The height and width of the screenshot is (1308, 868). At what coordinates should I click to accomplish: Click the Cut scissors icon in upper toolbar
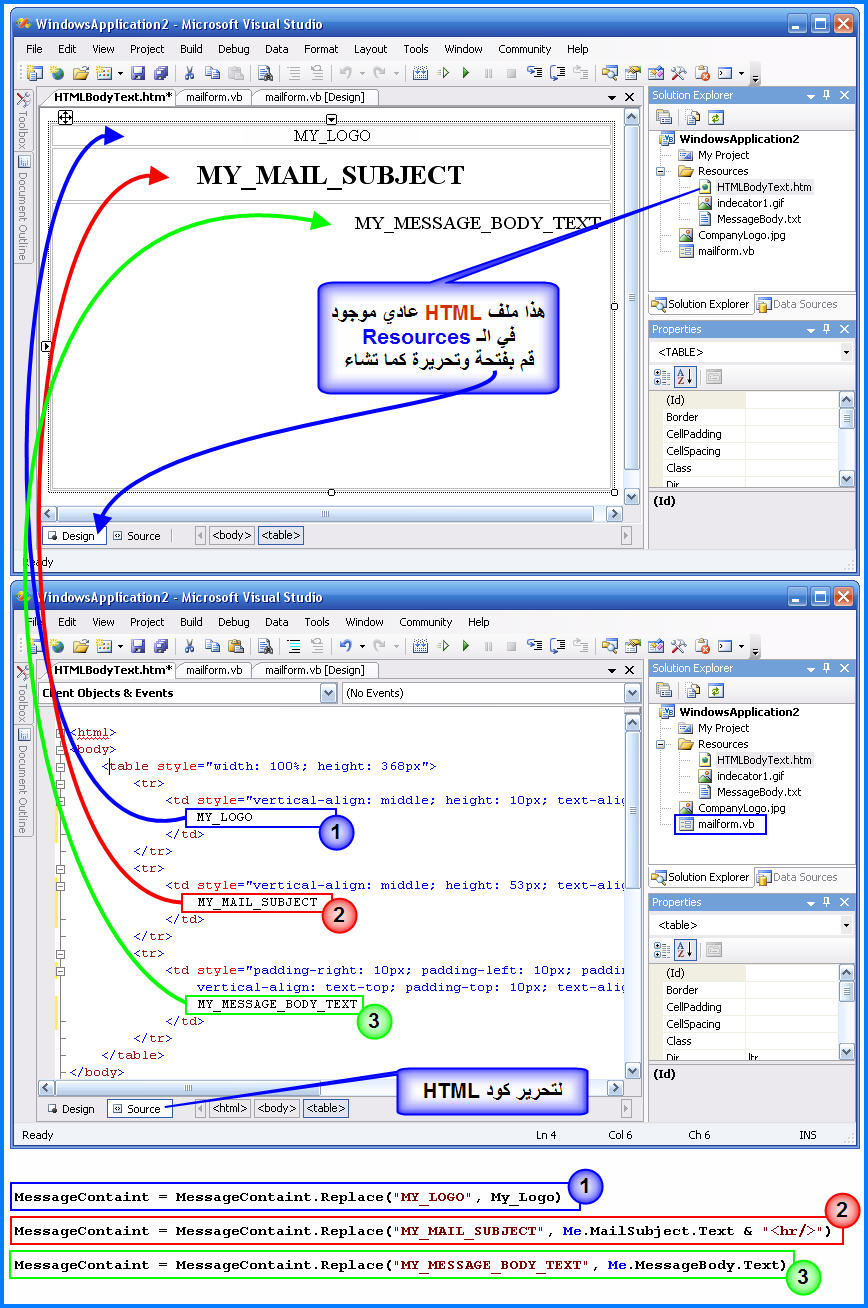point(188,73)
